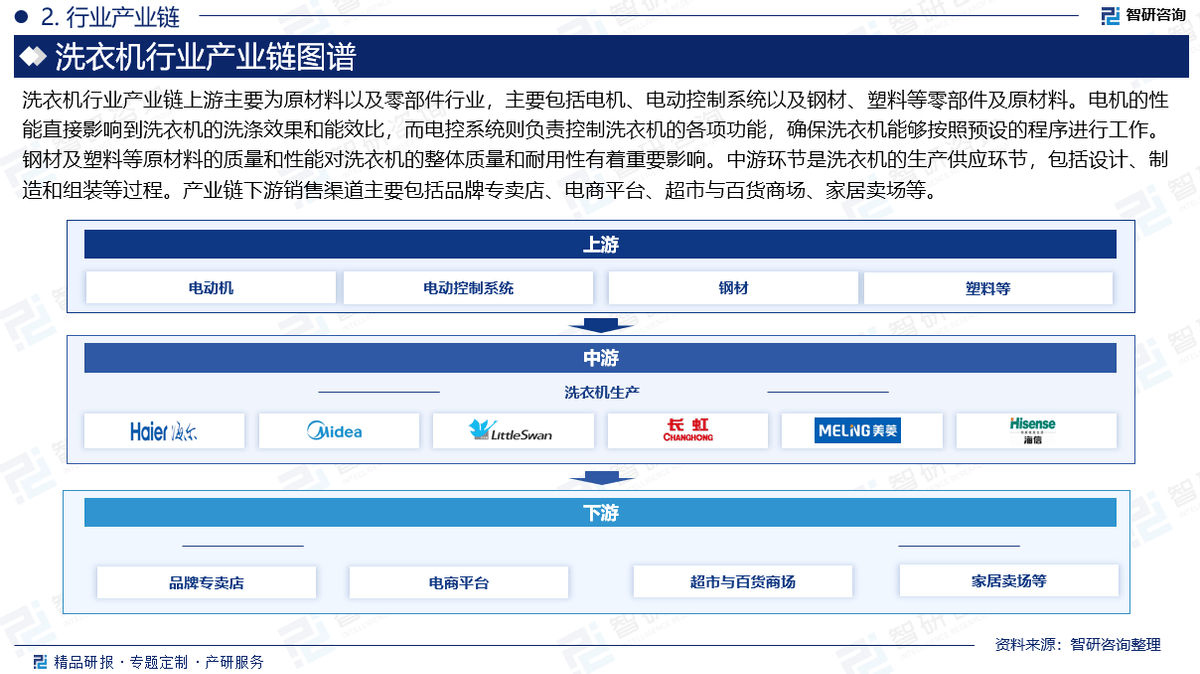1200x674 pixels.
Task: Select the 下游 header bar
Action: (x=600, y=513)
